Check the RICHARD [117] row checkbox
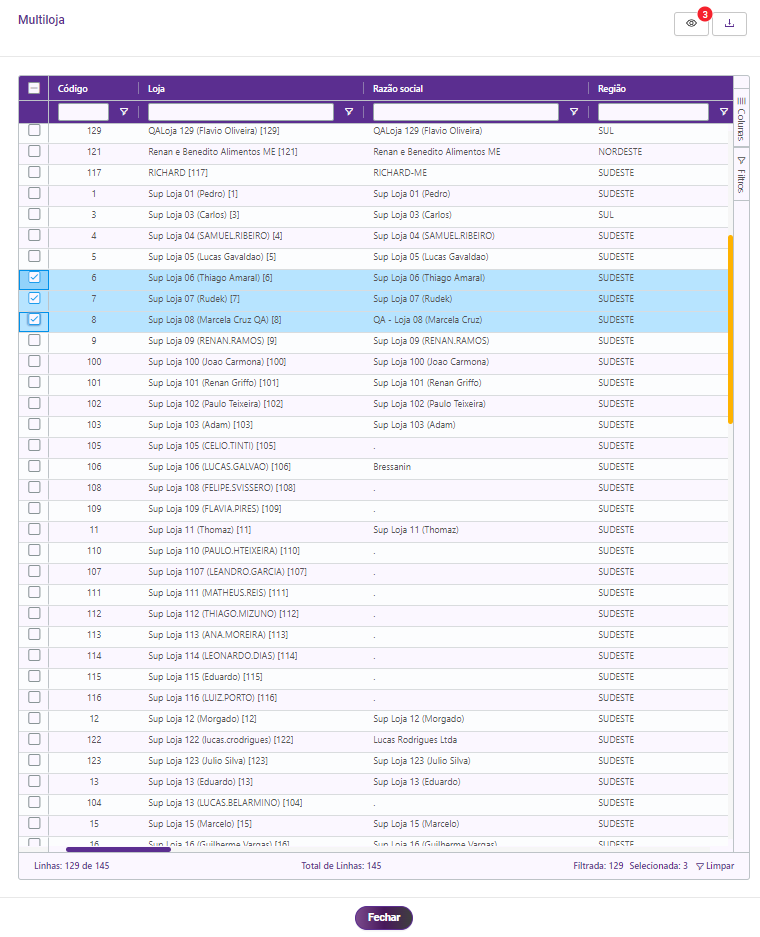This screenshot has width=760, height=937. point(34,172)
